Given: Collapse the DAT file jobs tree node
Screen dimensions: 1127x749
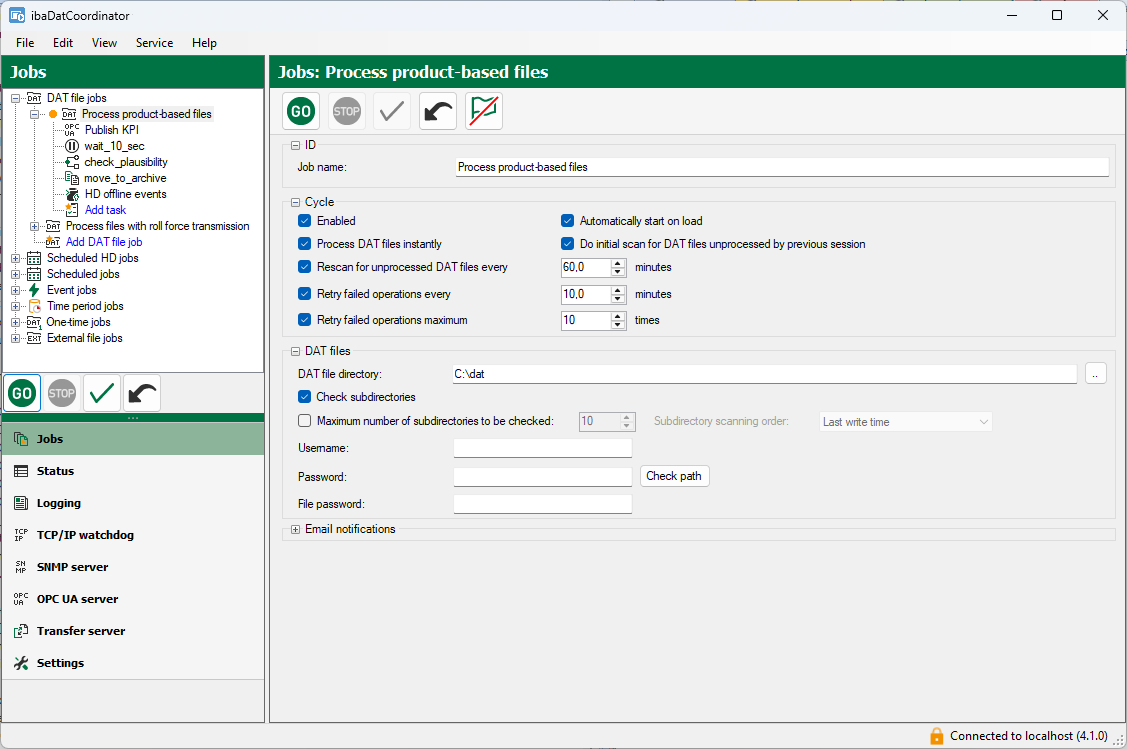Looking at the screenshot, I should pyautogui.click(x=15, y=98).
